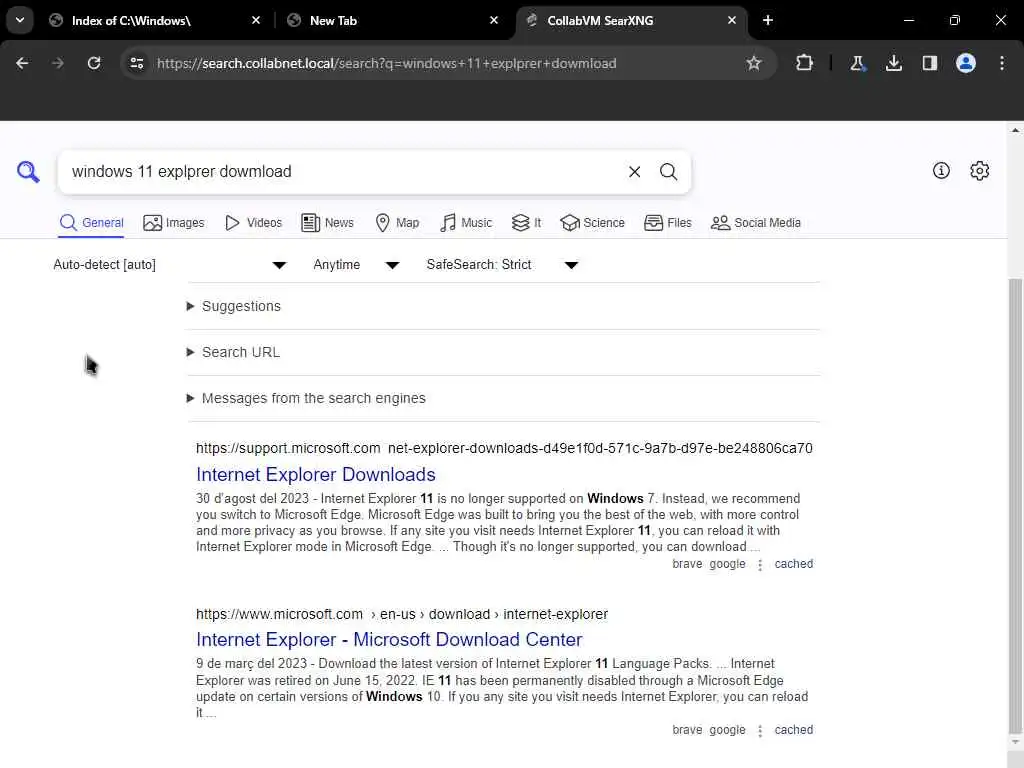Close the Index of C:\Windows\ tab

tap(256, 20)
